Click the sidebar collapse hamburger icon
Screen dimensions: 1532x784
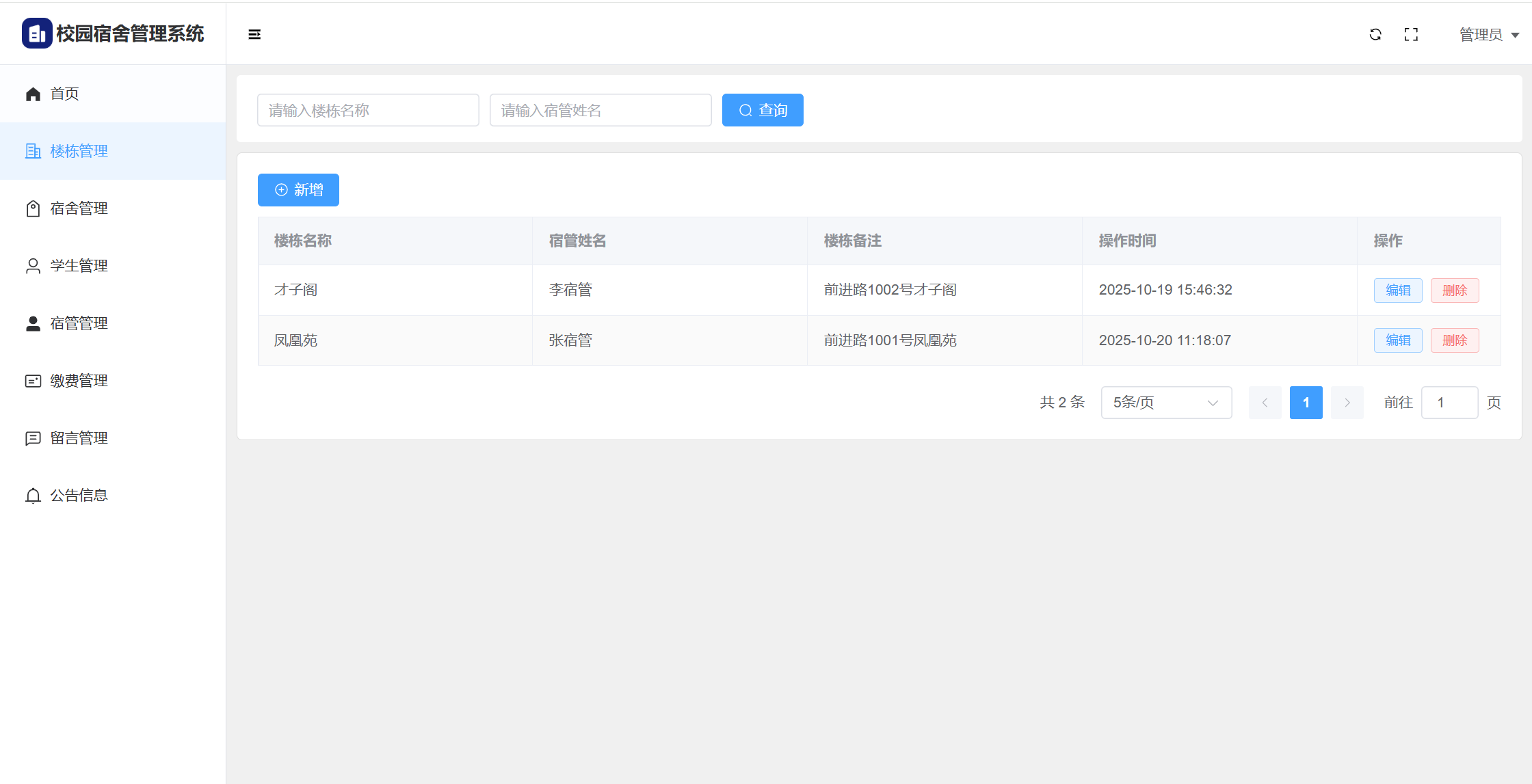(x=254, y=34)
